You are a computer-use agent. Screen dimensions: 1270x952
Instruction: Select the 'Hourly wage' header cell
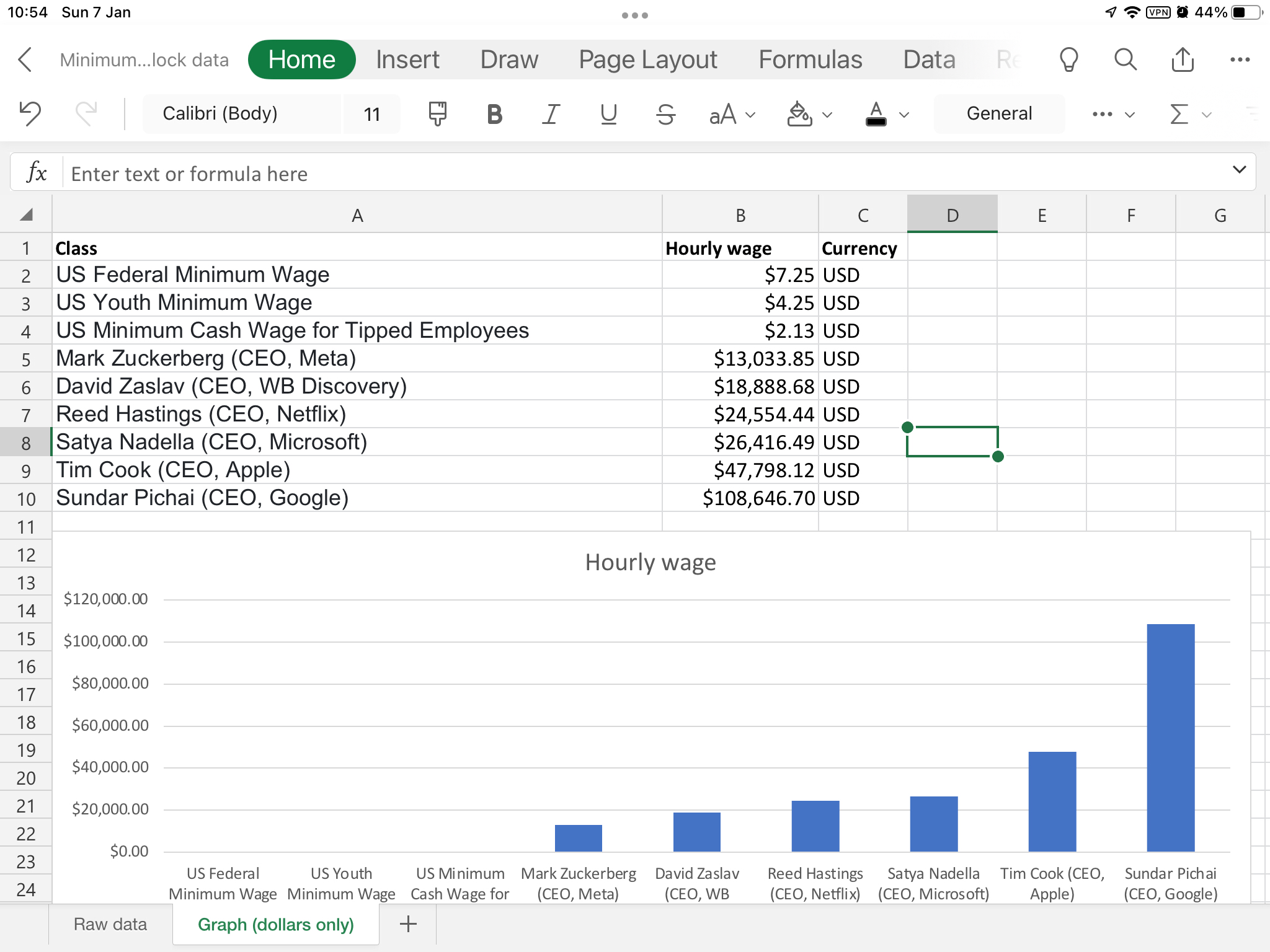click(740, 248)
